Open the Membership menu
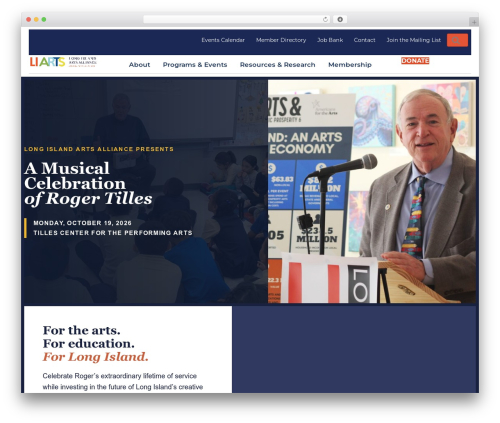The image size is (500, 423). click(350, 65)
